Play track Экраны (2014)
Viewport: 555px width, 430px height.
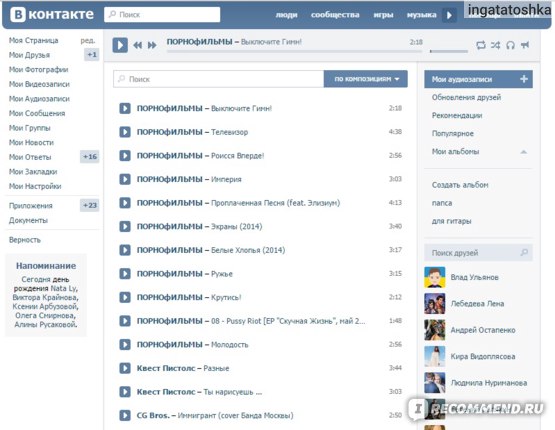(x=125, y=227)
